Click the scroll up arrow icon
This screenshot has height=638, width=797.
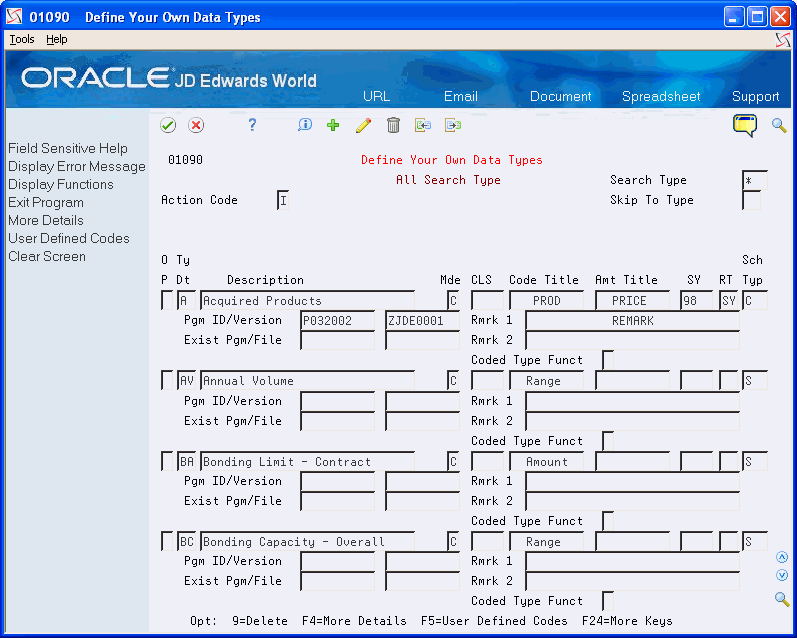pos(782,557)
